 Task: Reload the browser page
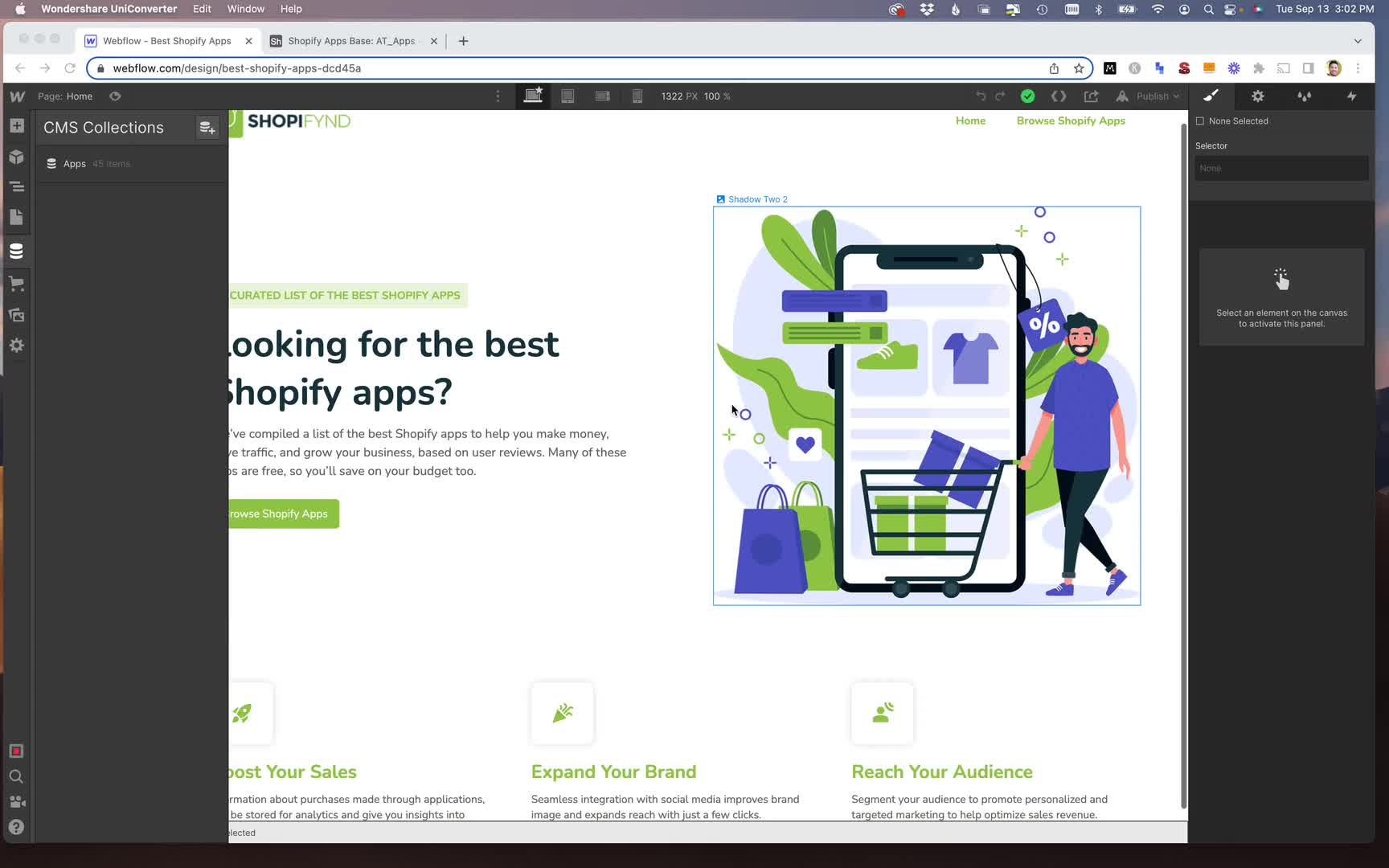point(70,68)
